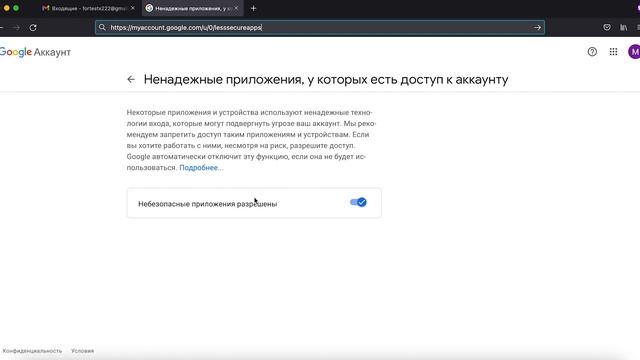Open the Условия footer link
The width and height of the screenshot is (640, 360).
82,351
